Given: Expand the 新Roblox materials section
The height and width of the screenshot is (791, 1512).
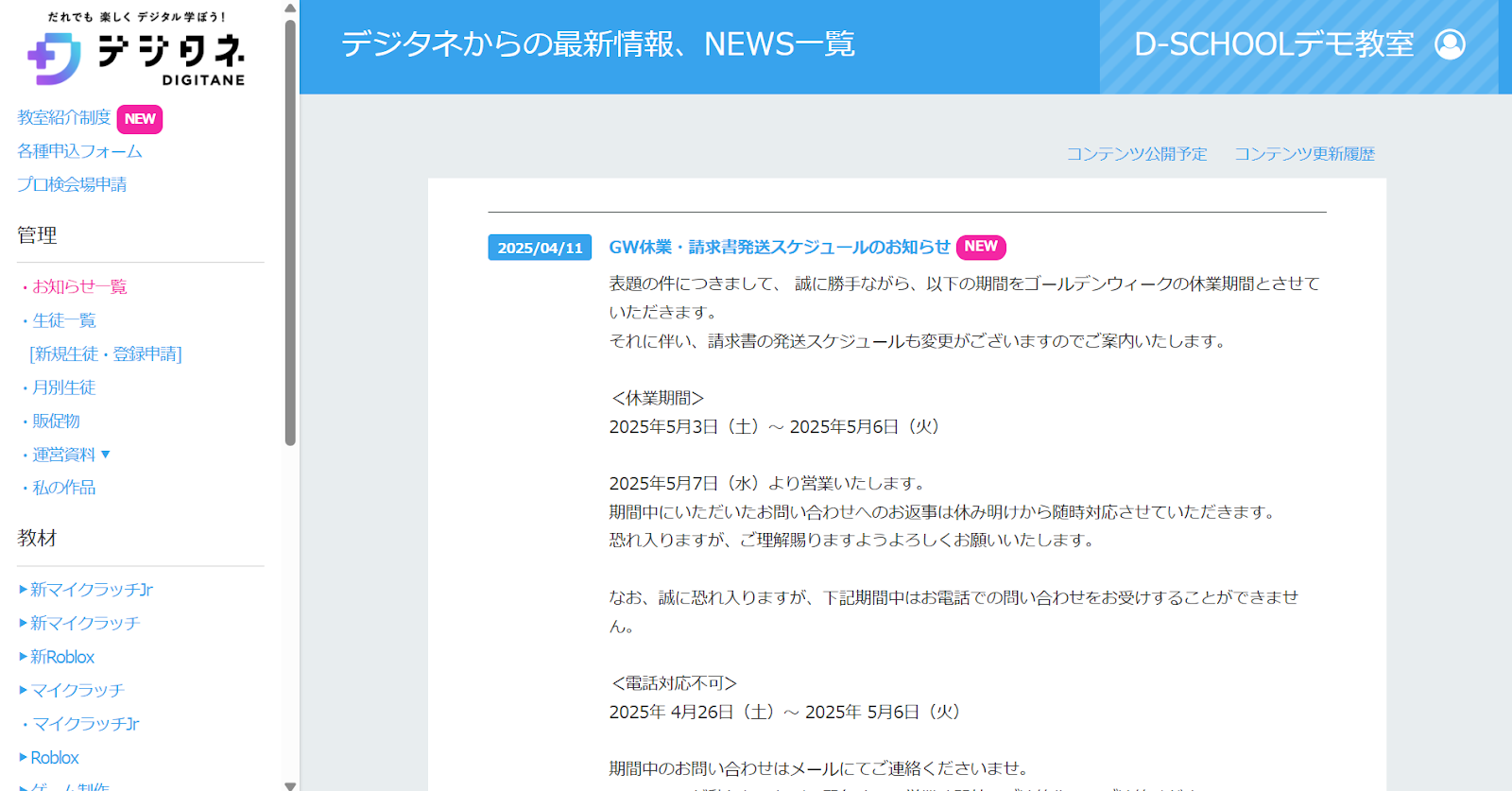Looking at the screenshot, I should 24,657.
